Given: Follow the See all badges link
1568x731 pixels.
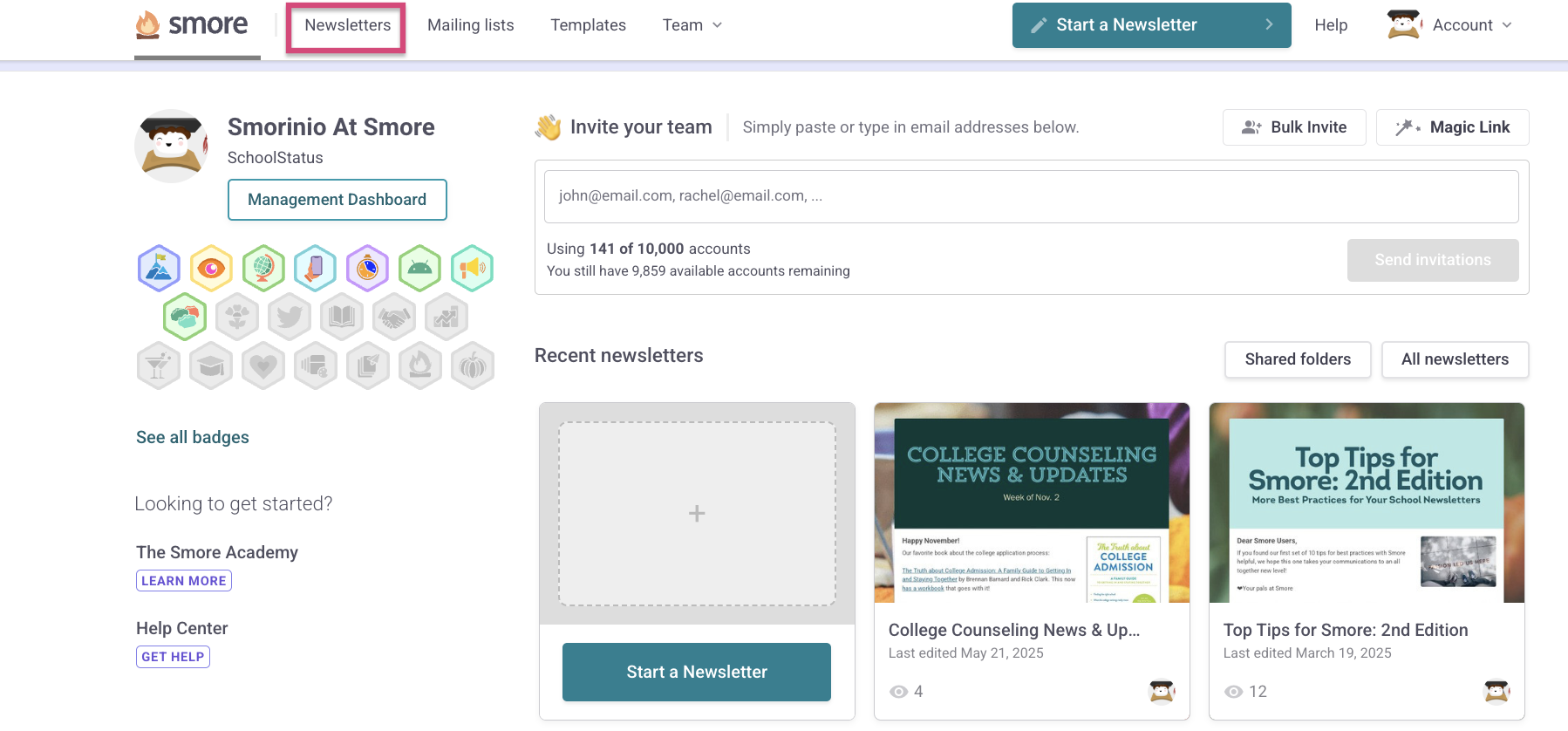Looking at the screenshot, I should click(193, 437).
